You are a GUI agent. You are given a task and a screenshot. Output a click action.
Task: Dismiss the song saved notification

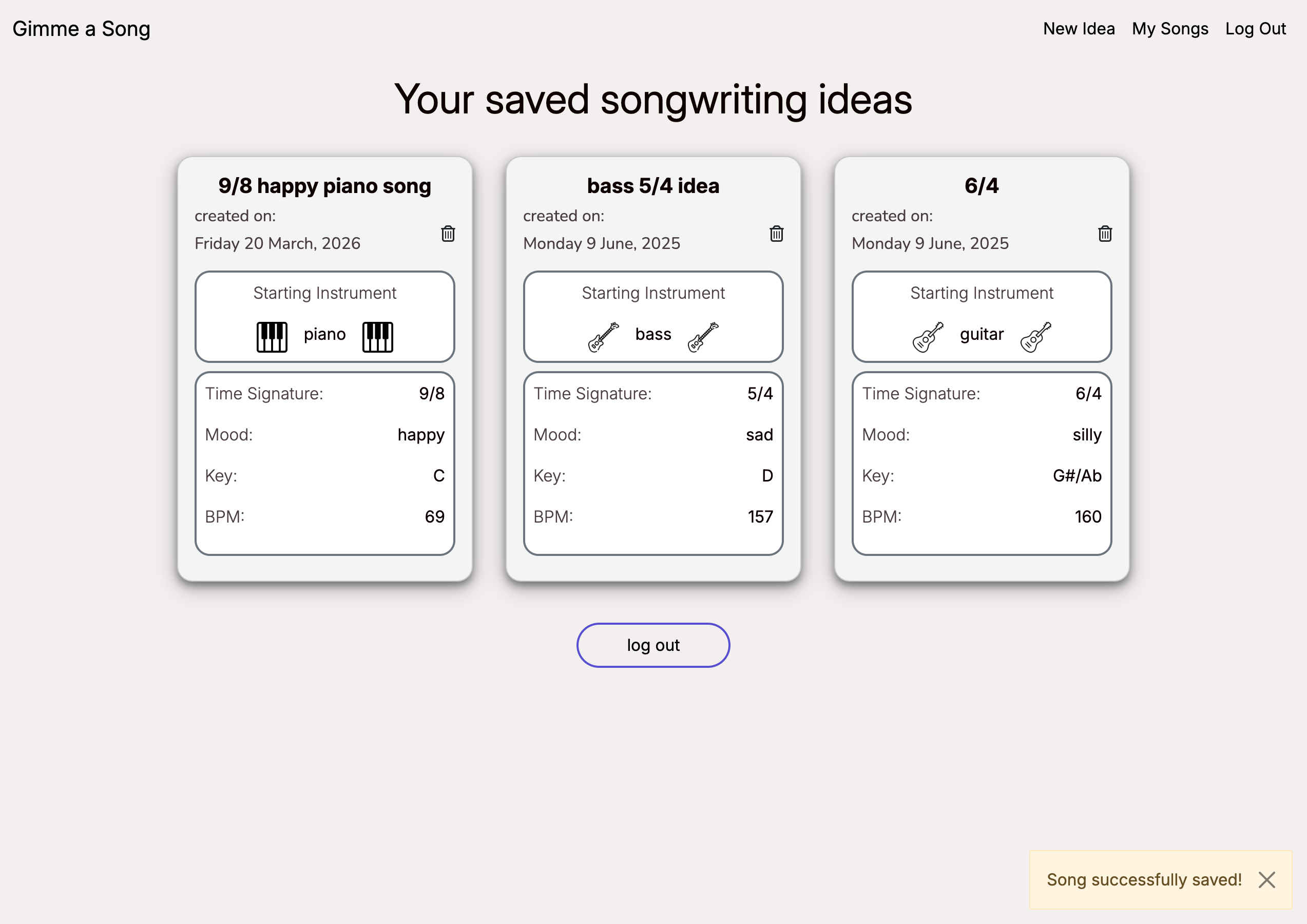[1266, 879]
